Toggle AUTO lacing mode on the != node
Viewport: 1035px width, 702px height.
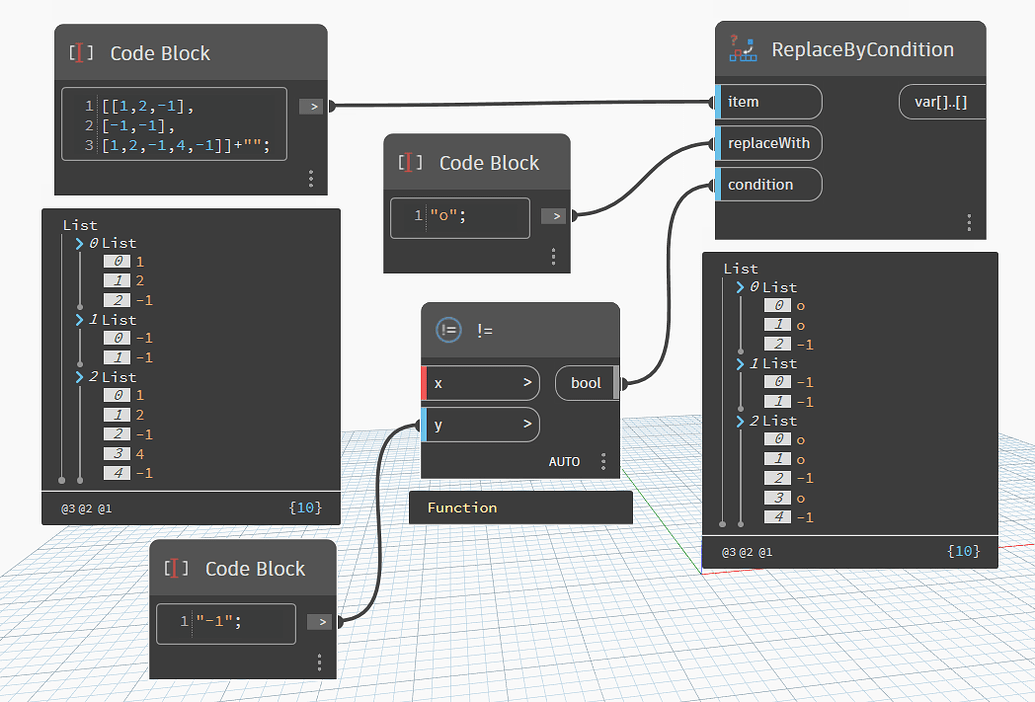tap(564, 461)
